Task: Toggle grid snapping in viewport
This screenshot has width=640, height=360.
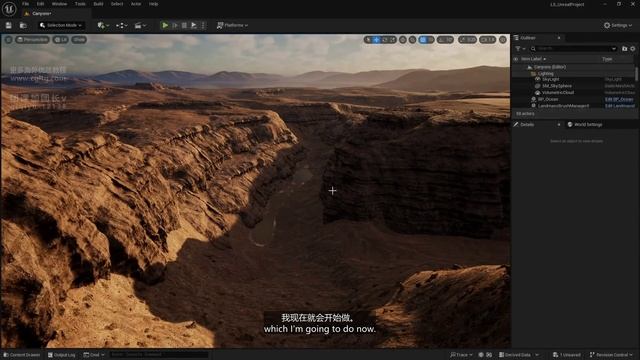Action: [423, 40]
